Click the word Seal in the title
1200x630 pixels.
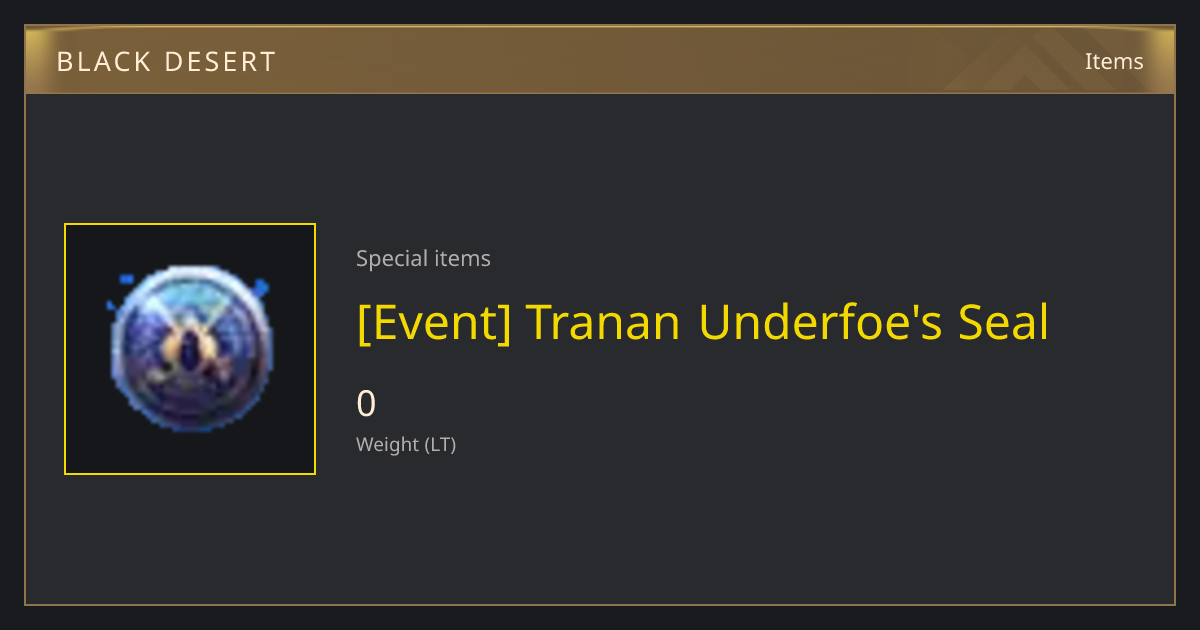point(1003,322)
